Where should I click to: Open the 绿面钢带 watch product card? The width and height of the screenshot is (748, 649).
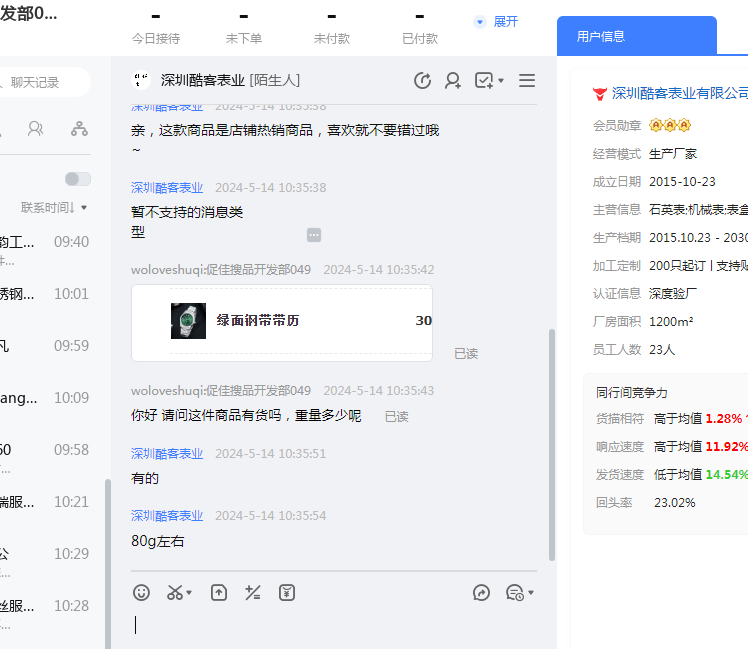pos(282,321)
